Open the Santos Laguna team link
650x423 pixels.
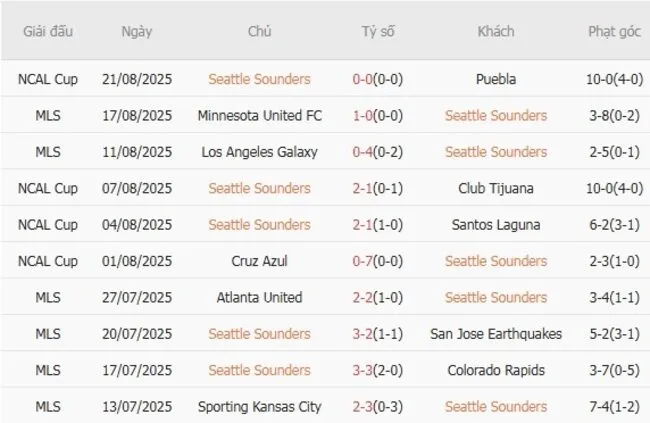pyautogui.click(x=496, y=225)
